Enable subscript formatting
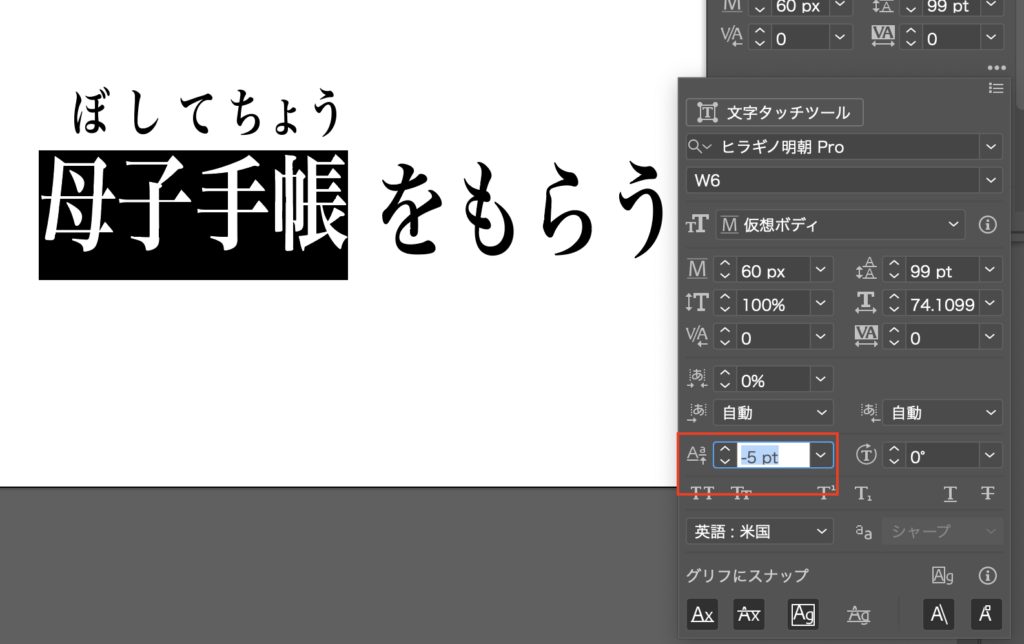 click(x=865, y=492)
